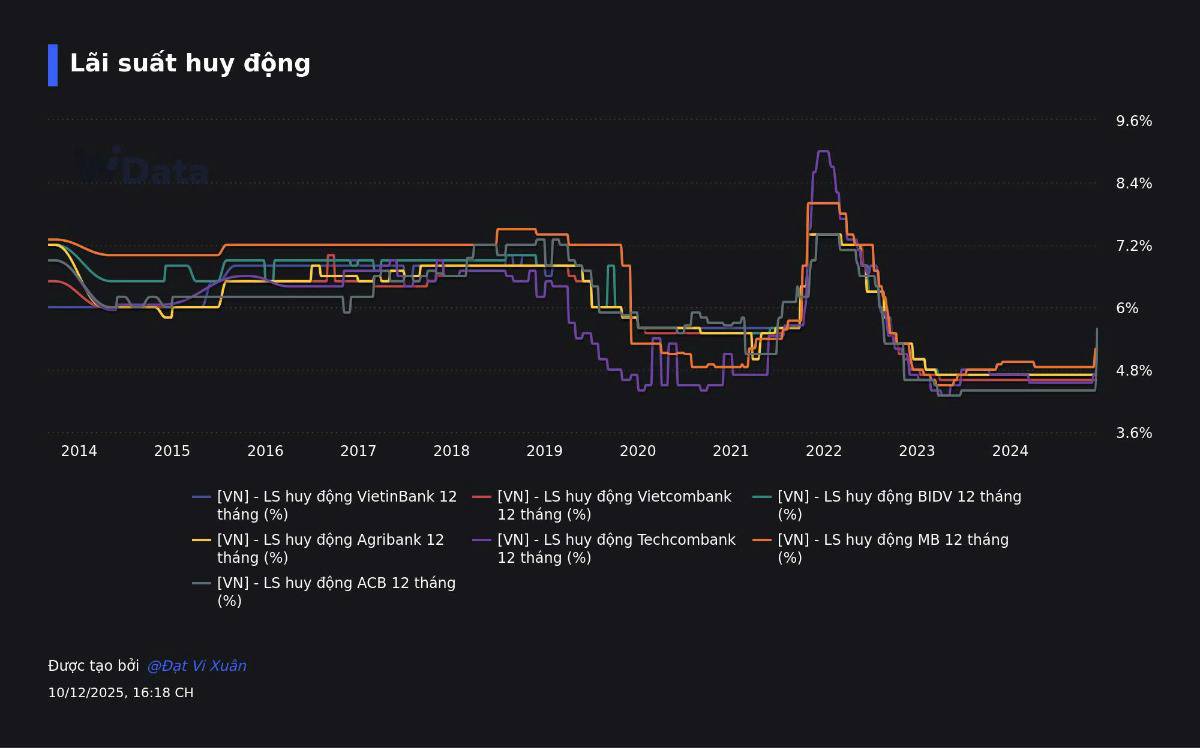Image resolution: width=1200 pixels, height=748 pixels.
Task: Click the 10/12/2025 timestamp text
Action: 120,693
